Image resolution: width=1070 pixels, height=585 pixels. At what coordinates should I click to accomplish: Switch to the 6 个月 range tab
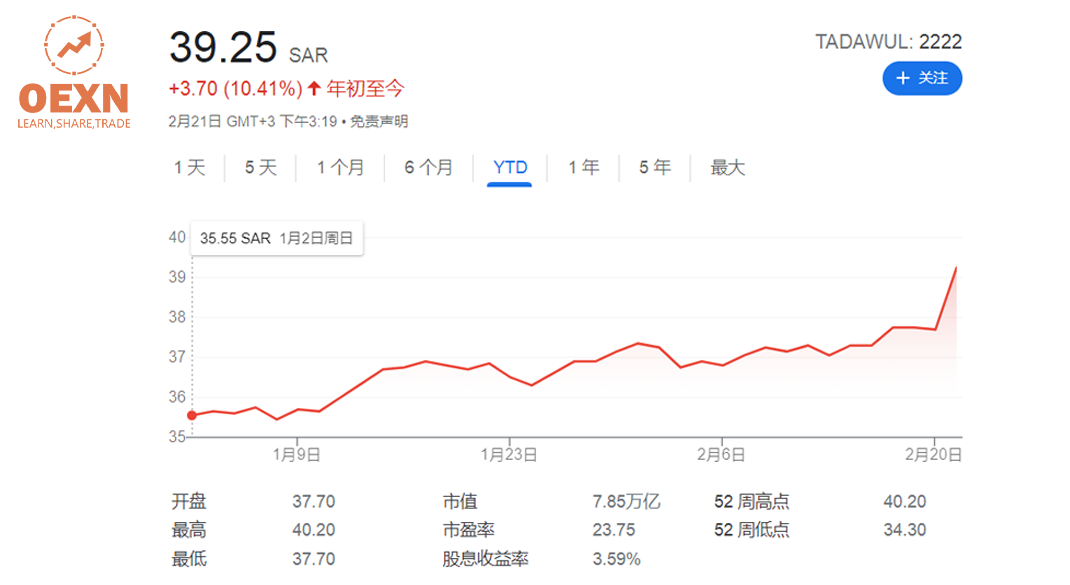pyautogui.click(x=429, y=167)
